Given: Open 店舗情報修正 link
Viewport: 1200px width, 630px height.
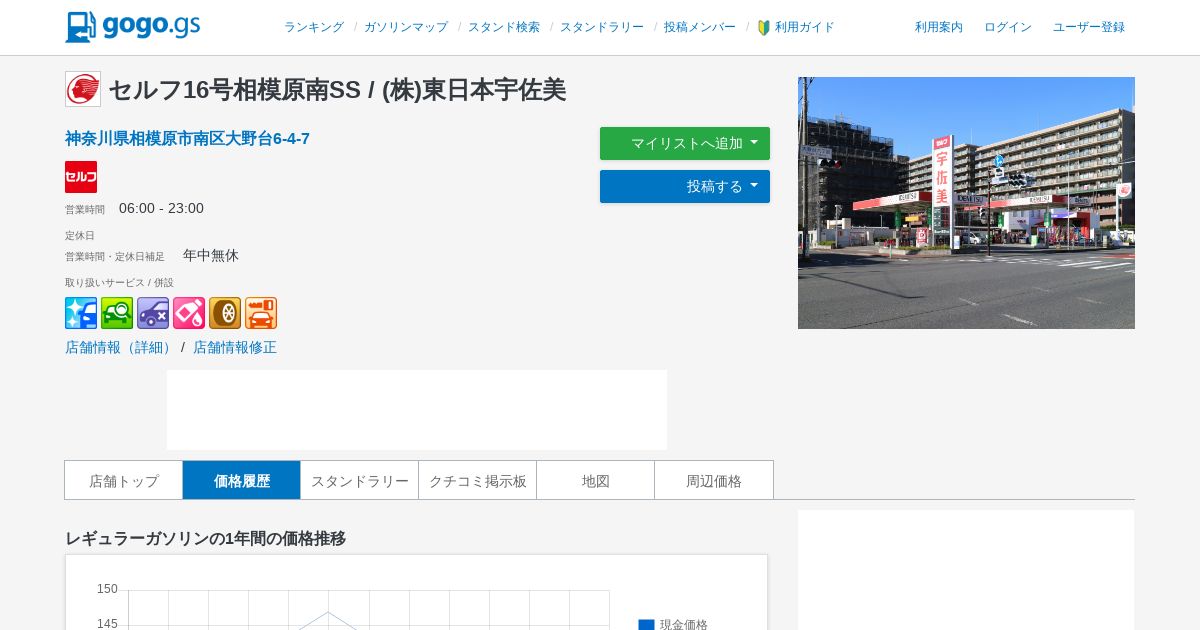Looking at the screenshot, I should pyautogui.click(x=235, y=347).
